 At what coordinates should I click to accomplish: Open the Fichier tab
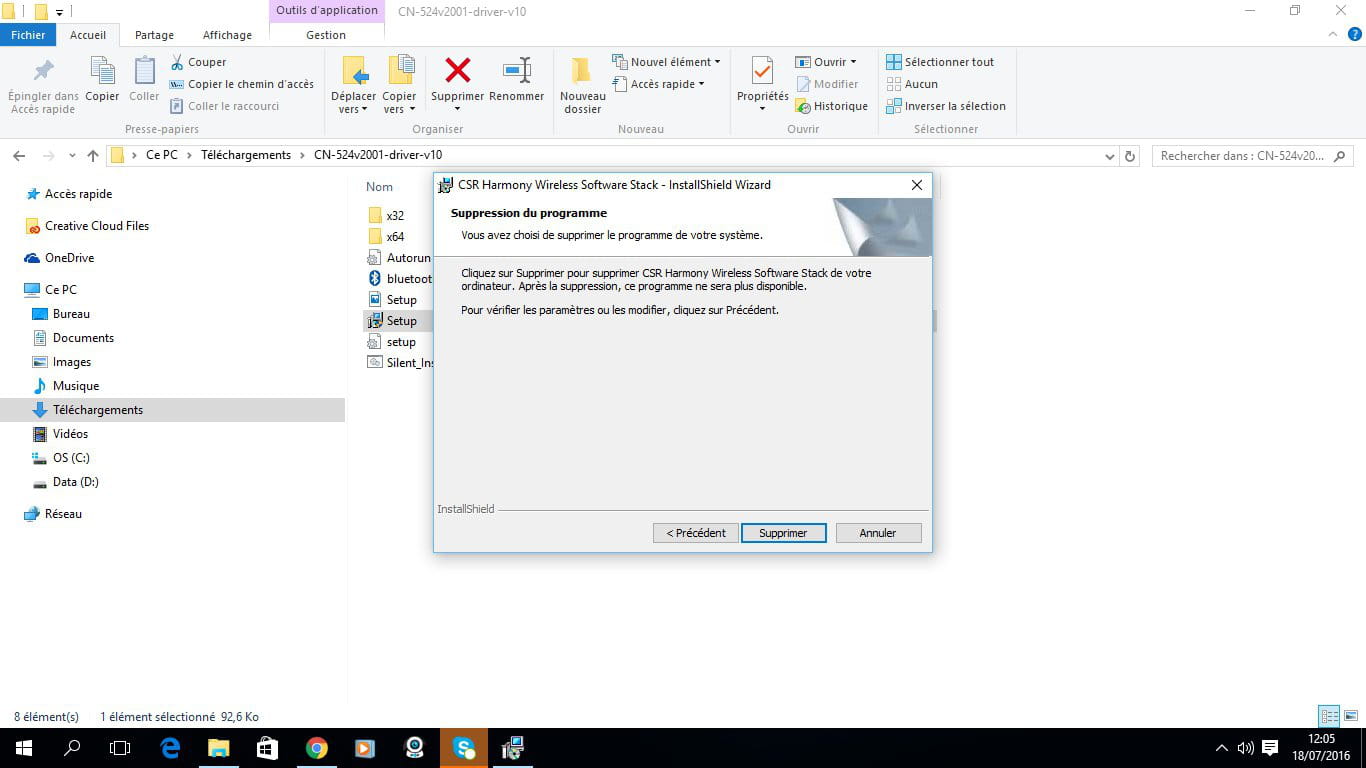(28, 35)
